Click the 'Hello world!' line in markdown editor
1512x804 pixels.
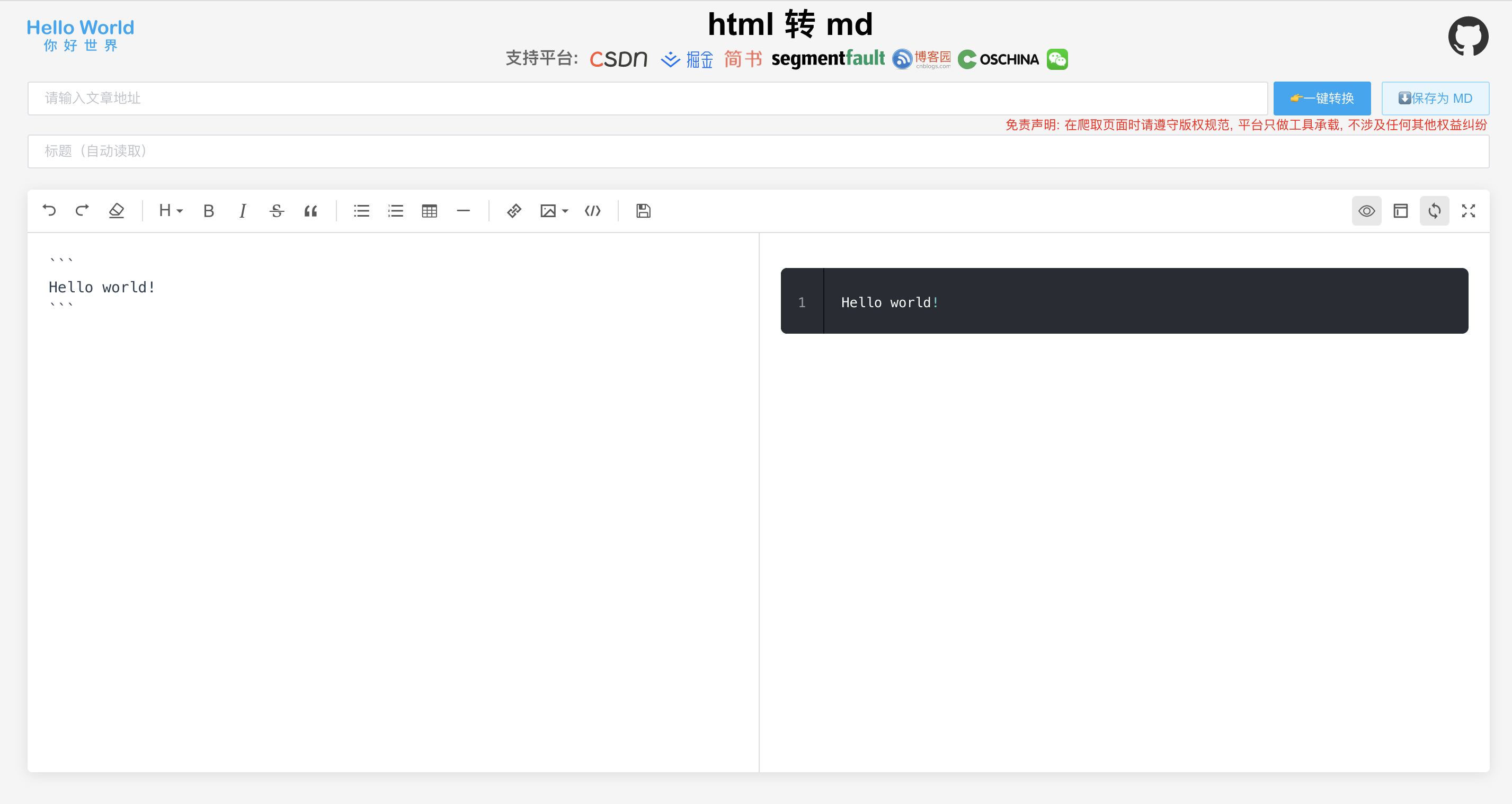click(102, 287)
